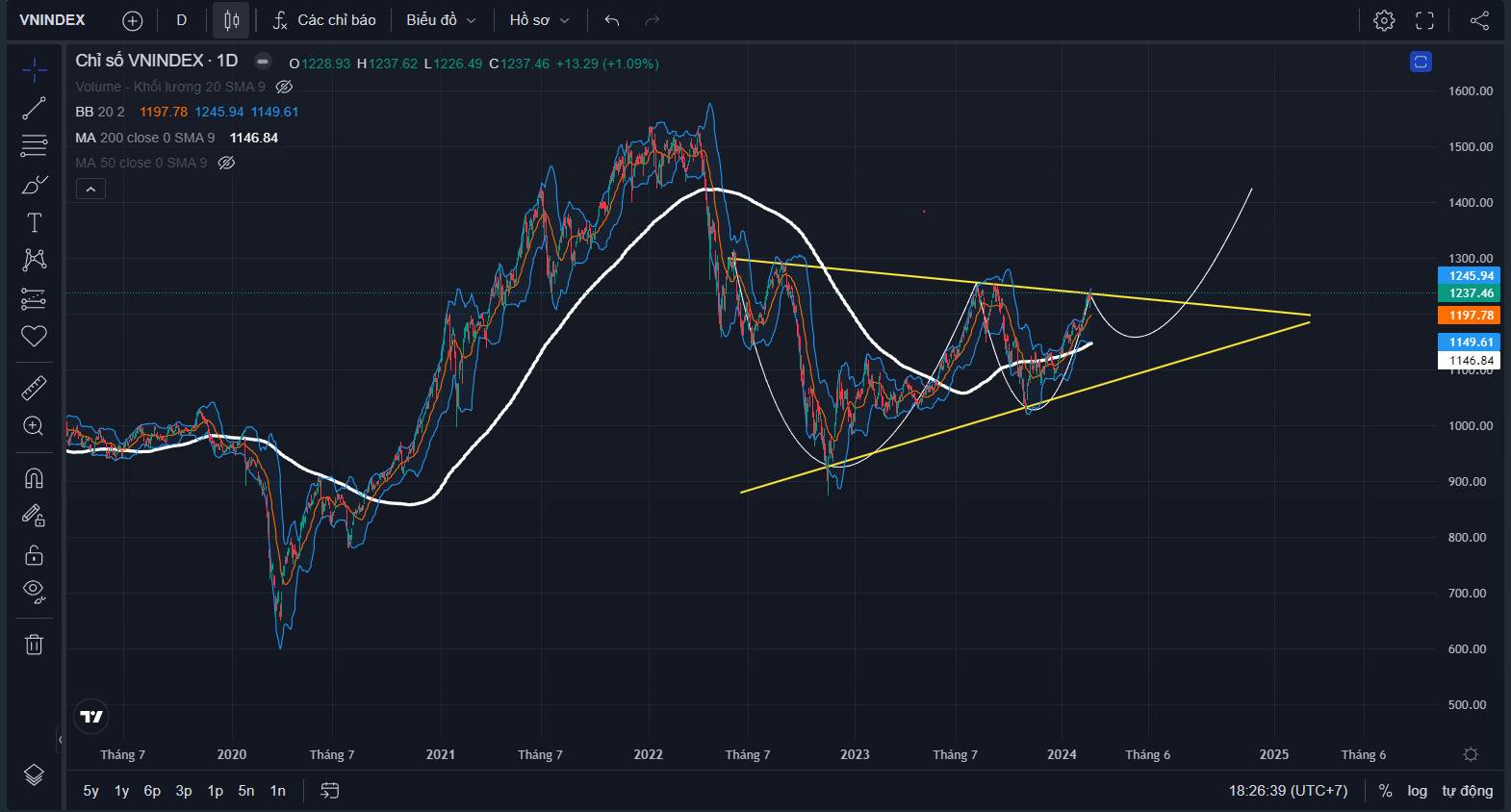Set range to 1y
The height and width of the screenshot is (812, 1511).
coord(122,791)
